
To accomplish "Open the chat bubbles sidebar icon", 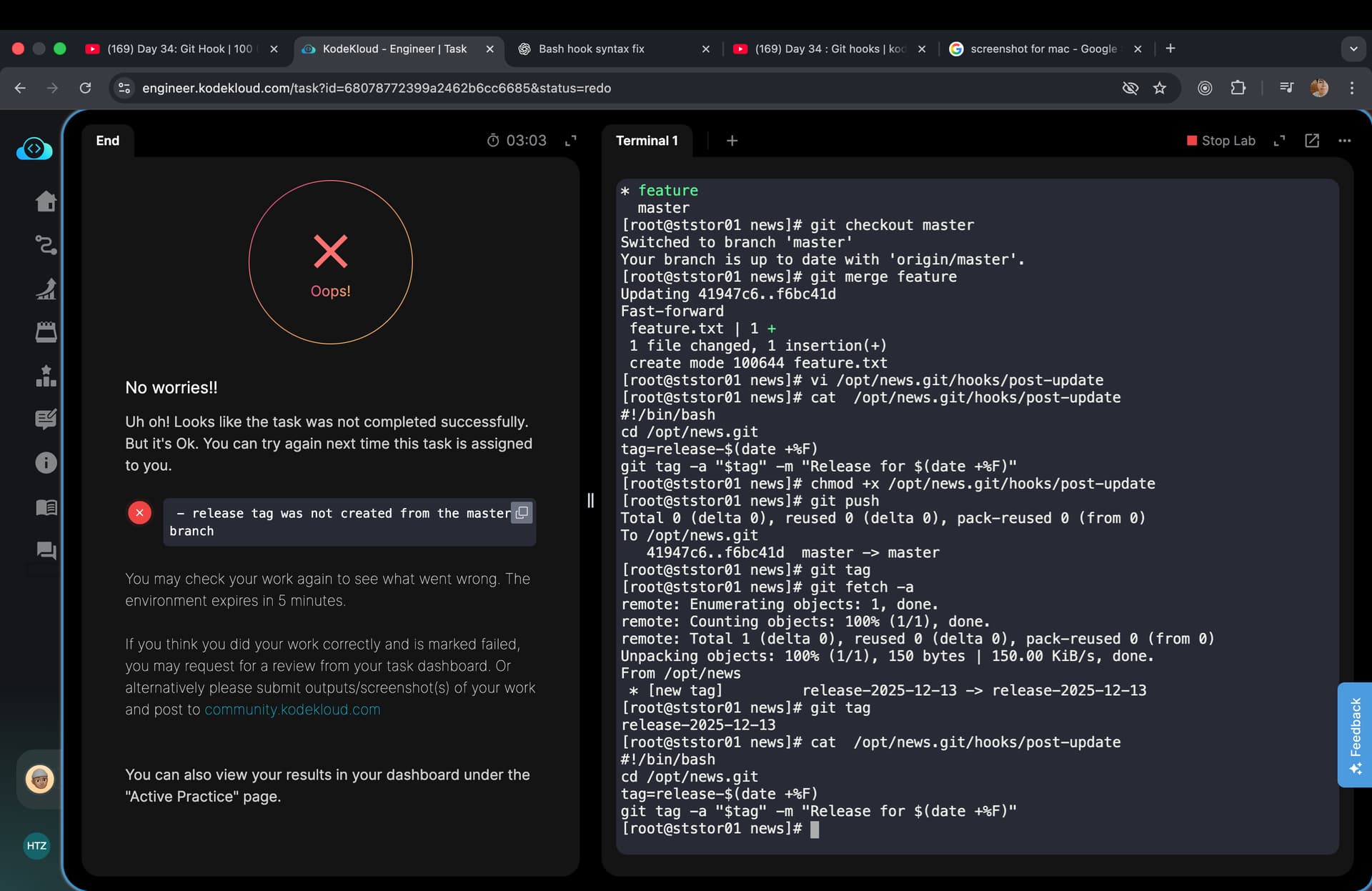I will tap(46, 550).
